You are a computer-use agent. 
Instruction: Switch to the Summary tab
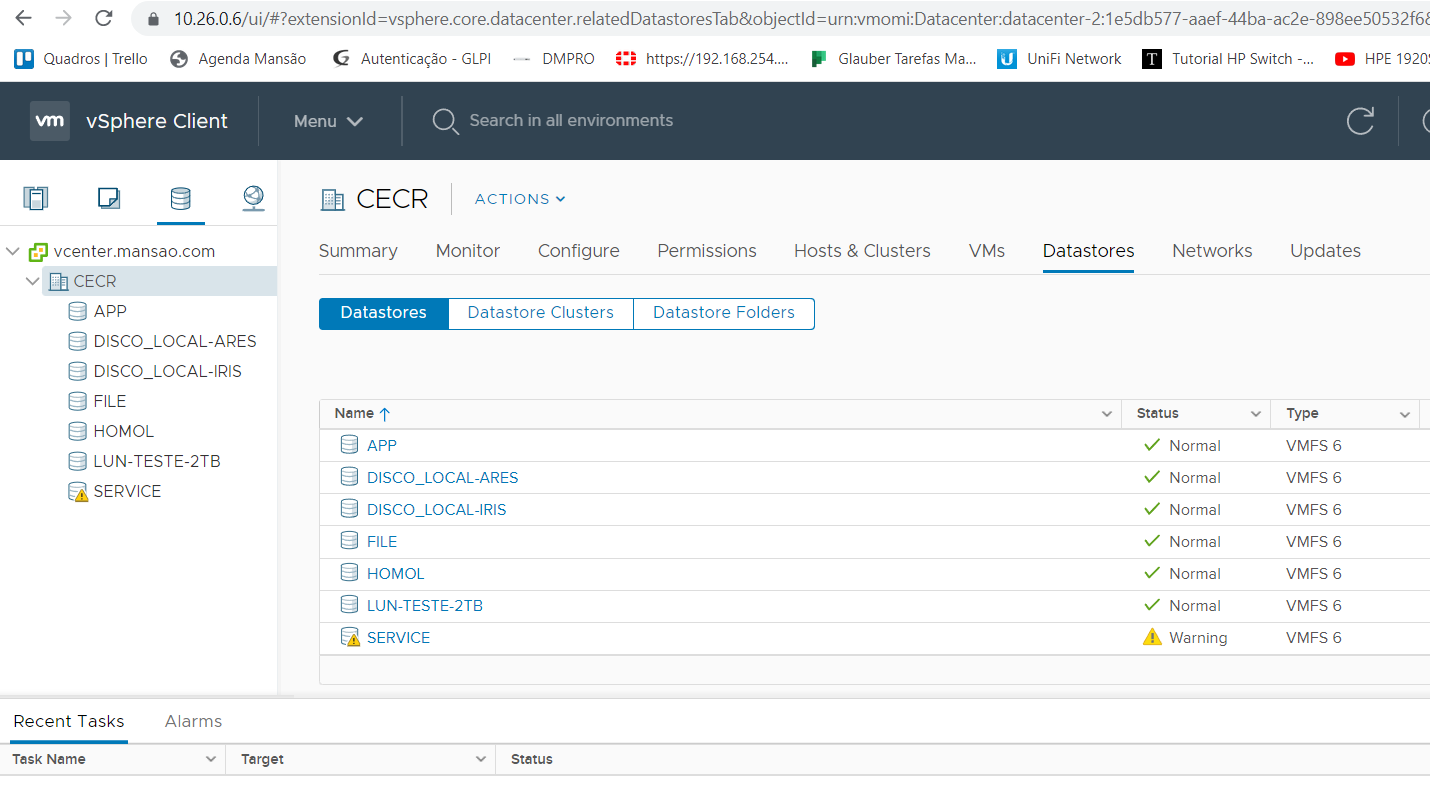point(358,251)
